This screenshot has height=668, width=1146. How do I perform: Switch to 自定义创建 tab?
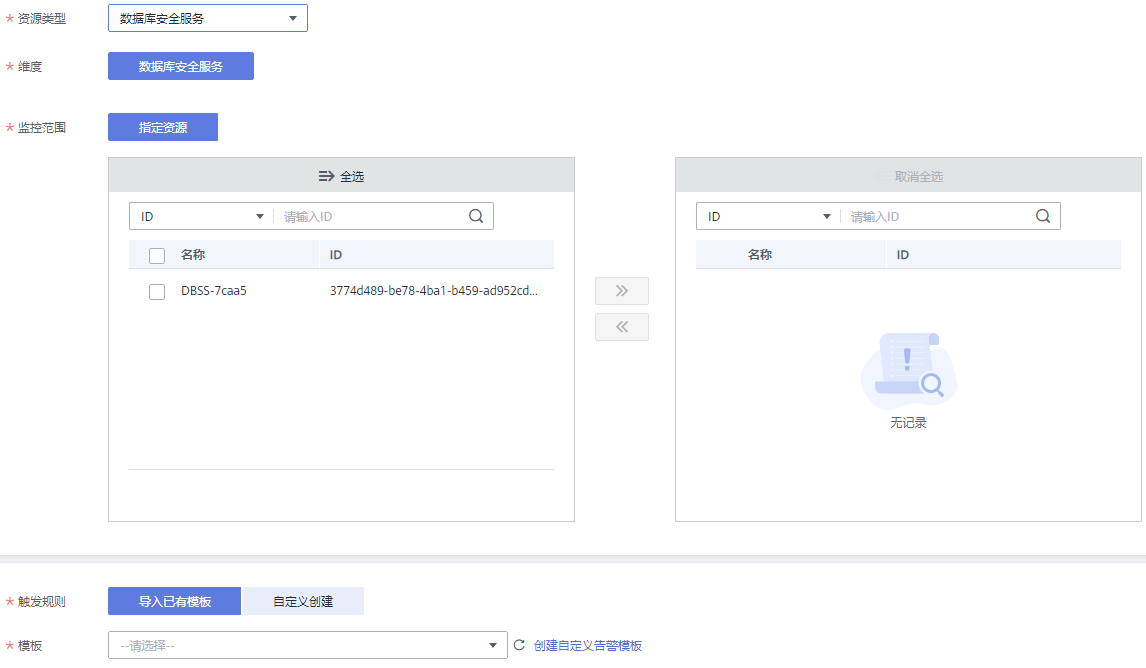[x=303, y=601]
